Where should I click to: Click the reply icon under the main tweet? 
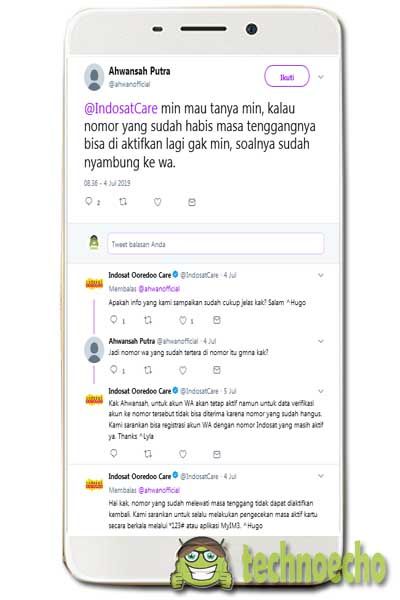pyautogui.click(x=89, y=201)
